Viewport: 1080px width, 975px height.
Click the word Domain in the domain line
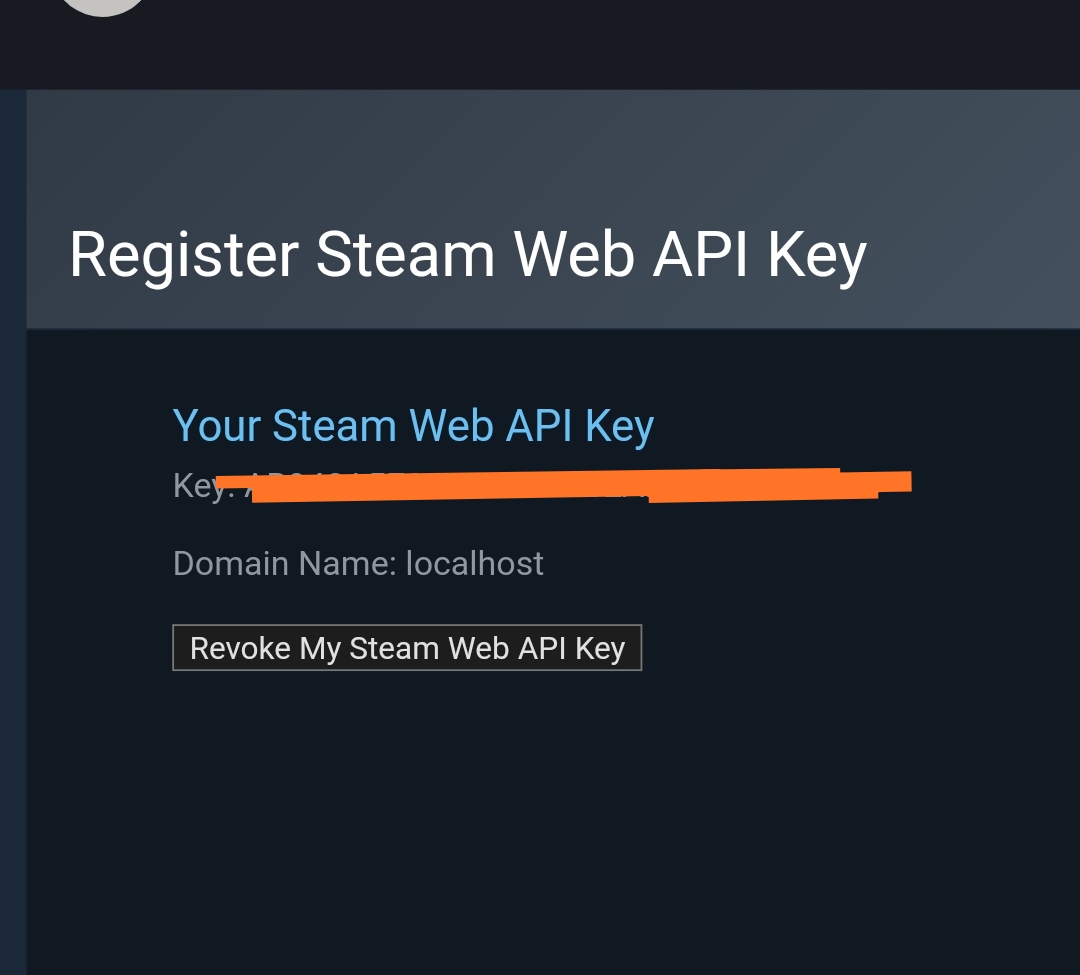231,563
